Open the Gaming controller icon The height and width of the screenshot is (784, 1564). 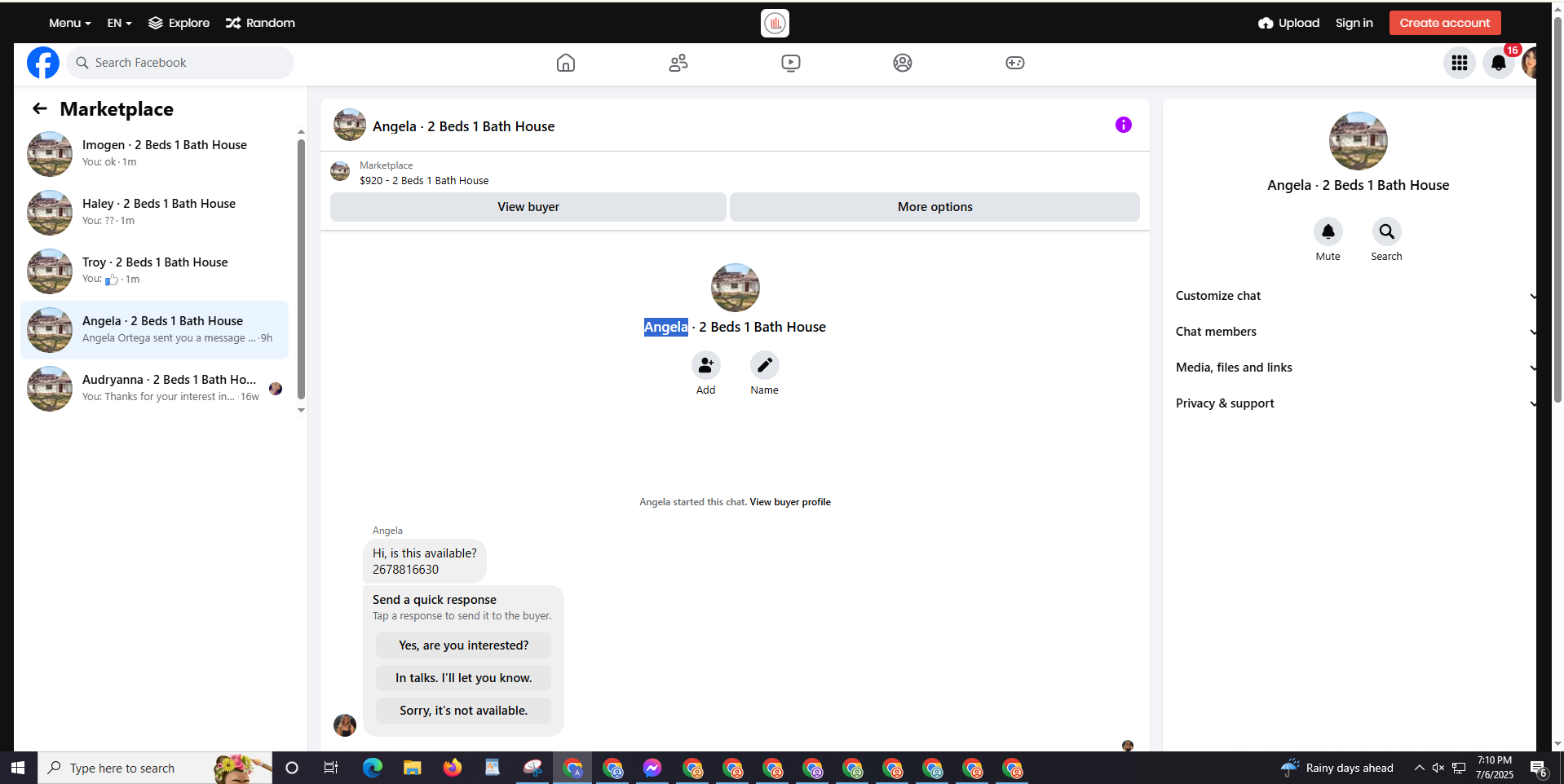pos(1015,63)
